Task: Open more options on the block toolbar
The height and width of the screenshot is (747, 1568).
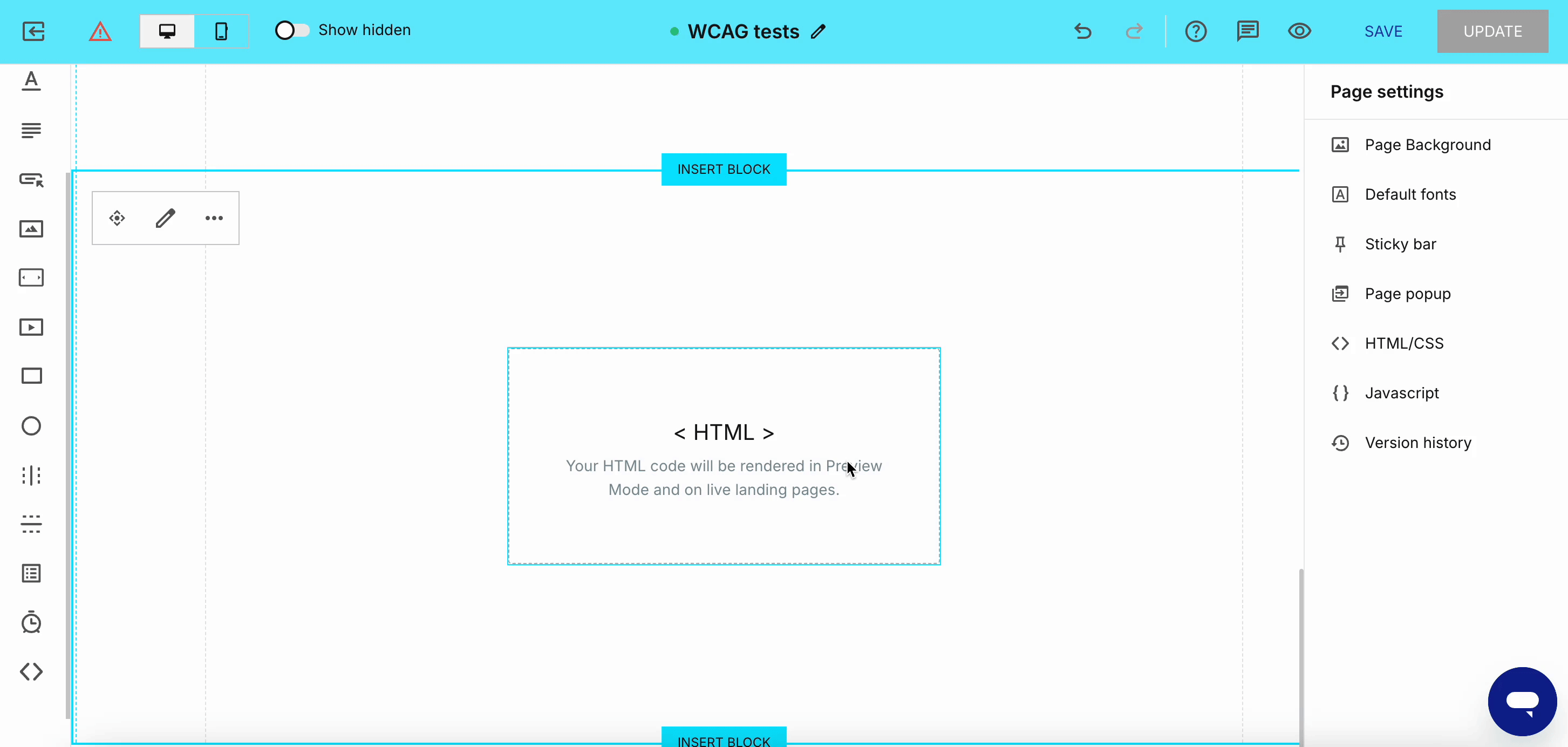Action: (214, 218)
